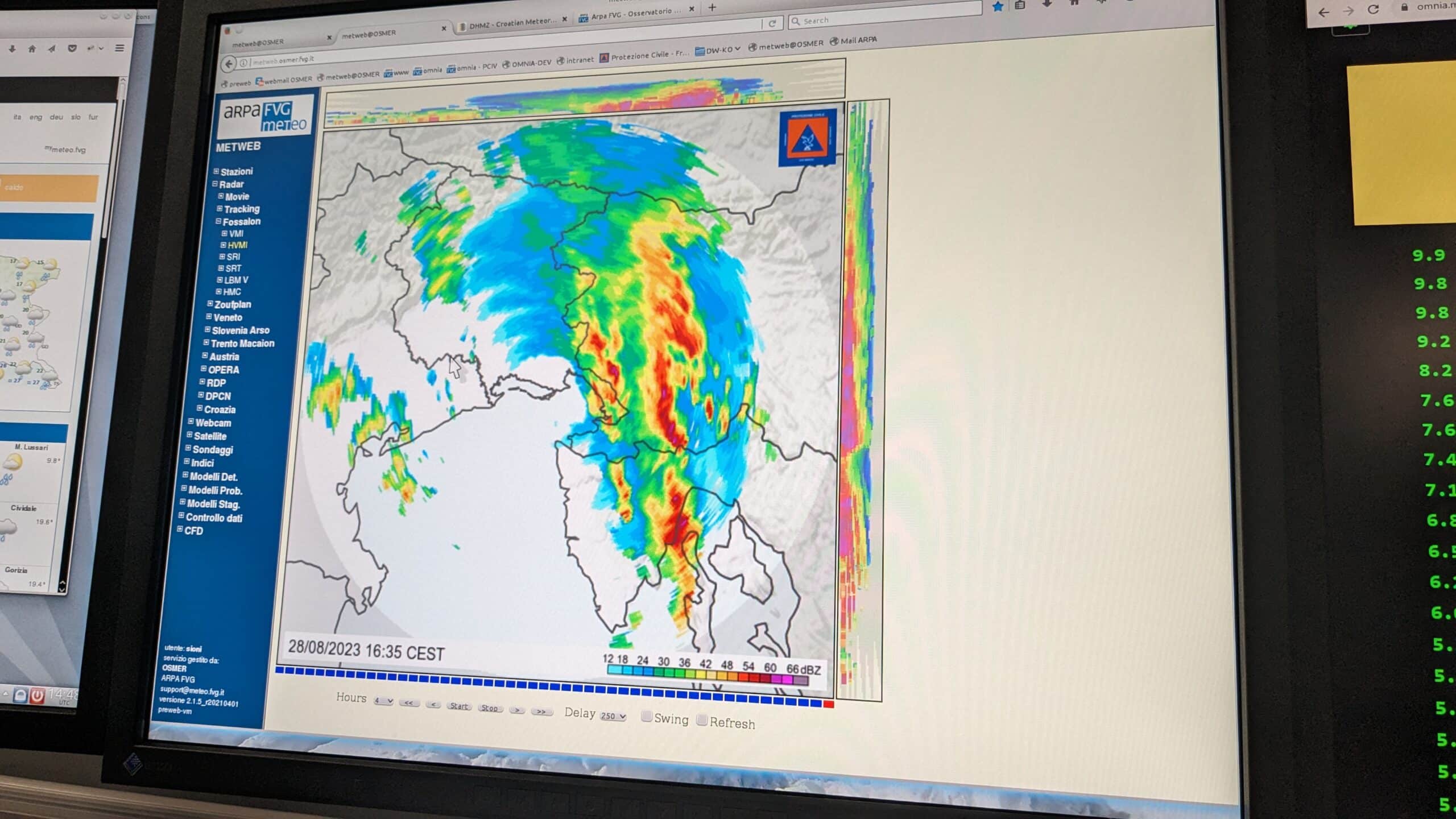1456x819 pixels.
Task: Enable the Refresh checkbox
Action: click(x=702, y=721)
